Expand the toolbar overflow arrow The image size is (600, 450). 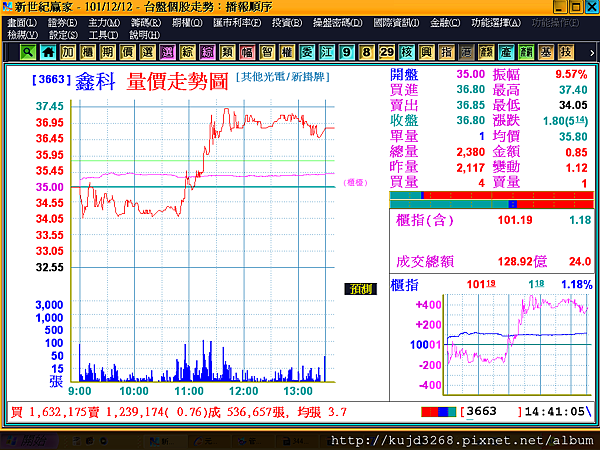point(592,53)
